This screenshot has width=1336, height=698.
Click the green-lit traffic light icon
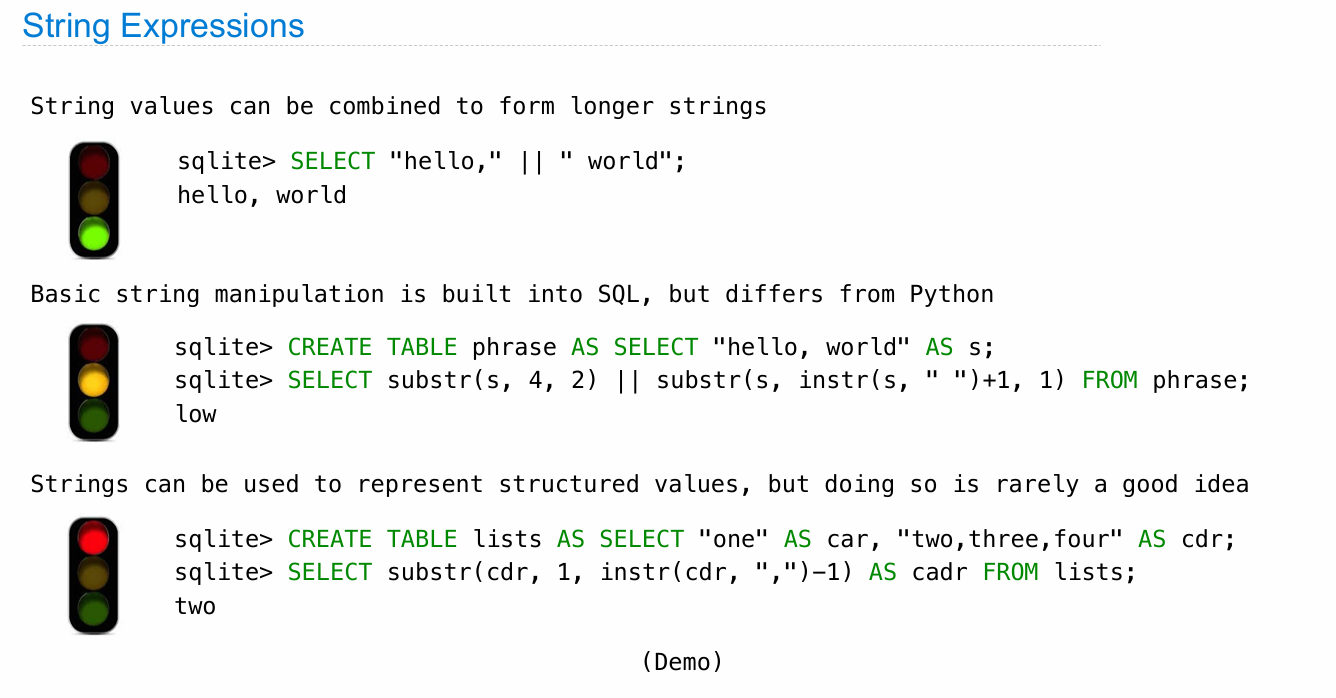pyautogui.click(x=94, y=200)
